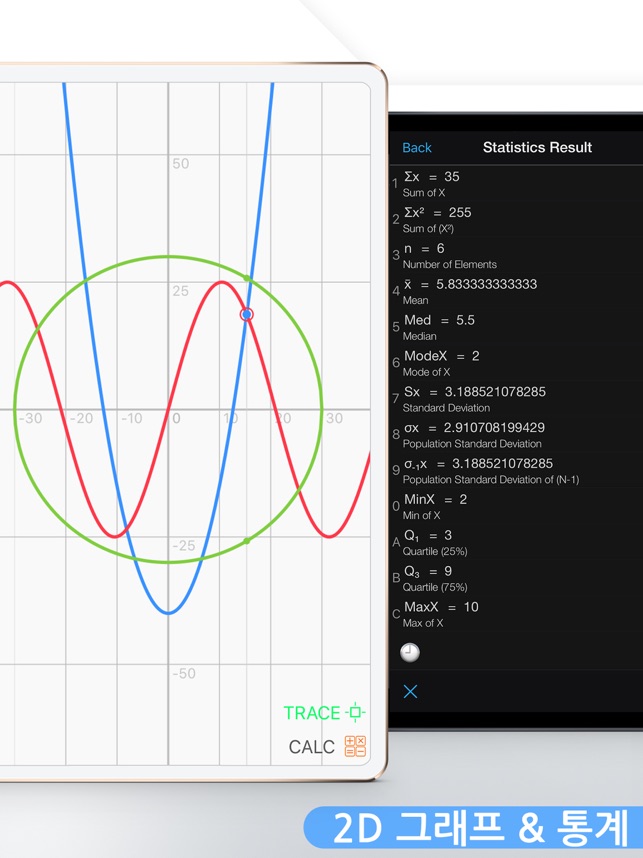Click the 'Statistics Result' title

point(537,147)
